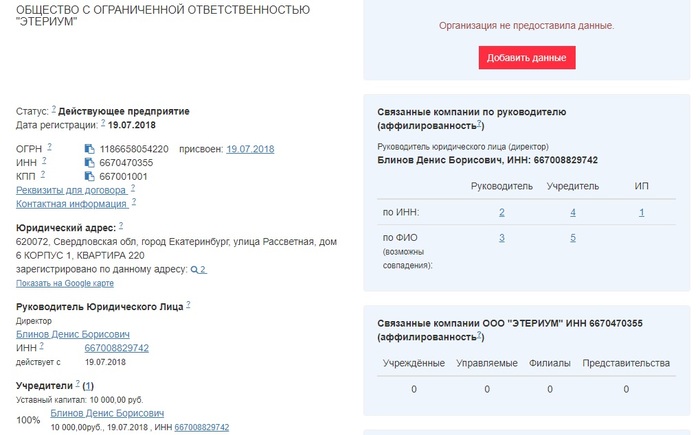Open the founders count (1) link
This screenshot has width=700, height=435.
[x=87, y=385]
